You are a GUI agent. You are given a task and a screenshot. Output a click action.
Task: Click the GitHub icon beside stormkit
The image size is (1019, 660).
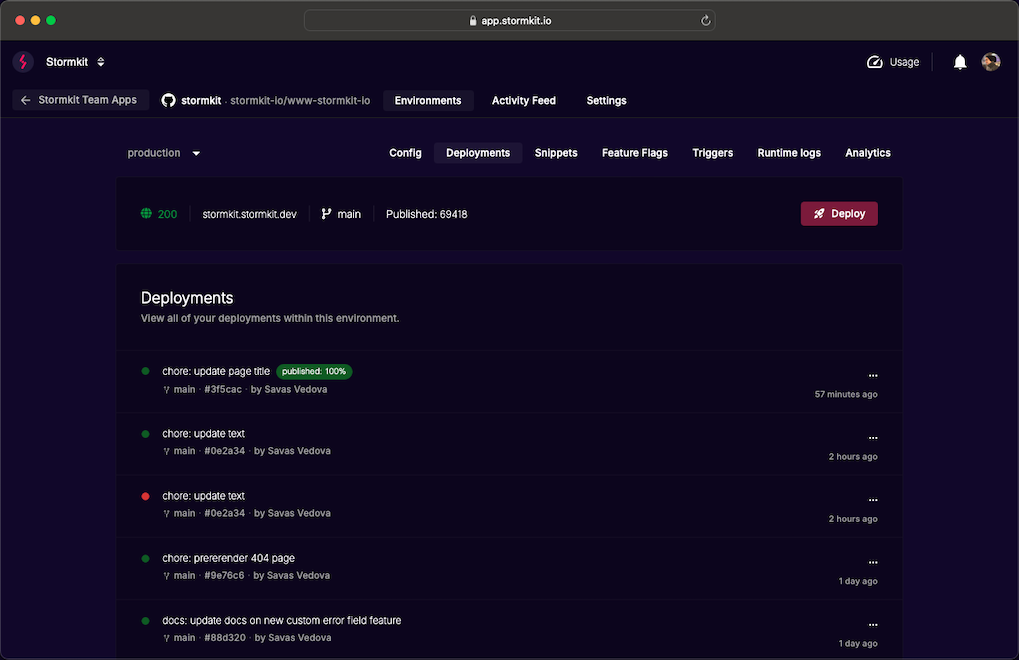168,100
